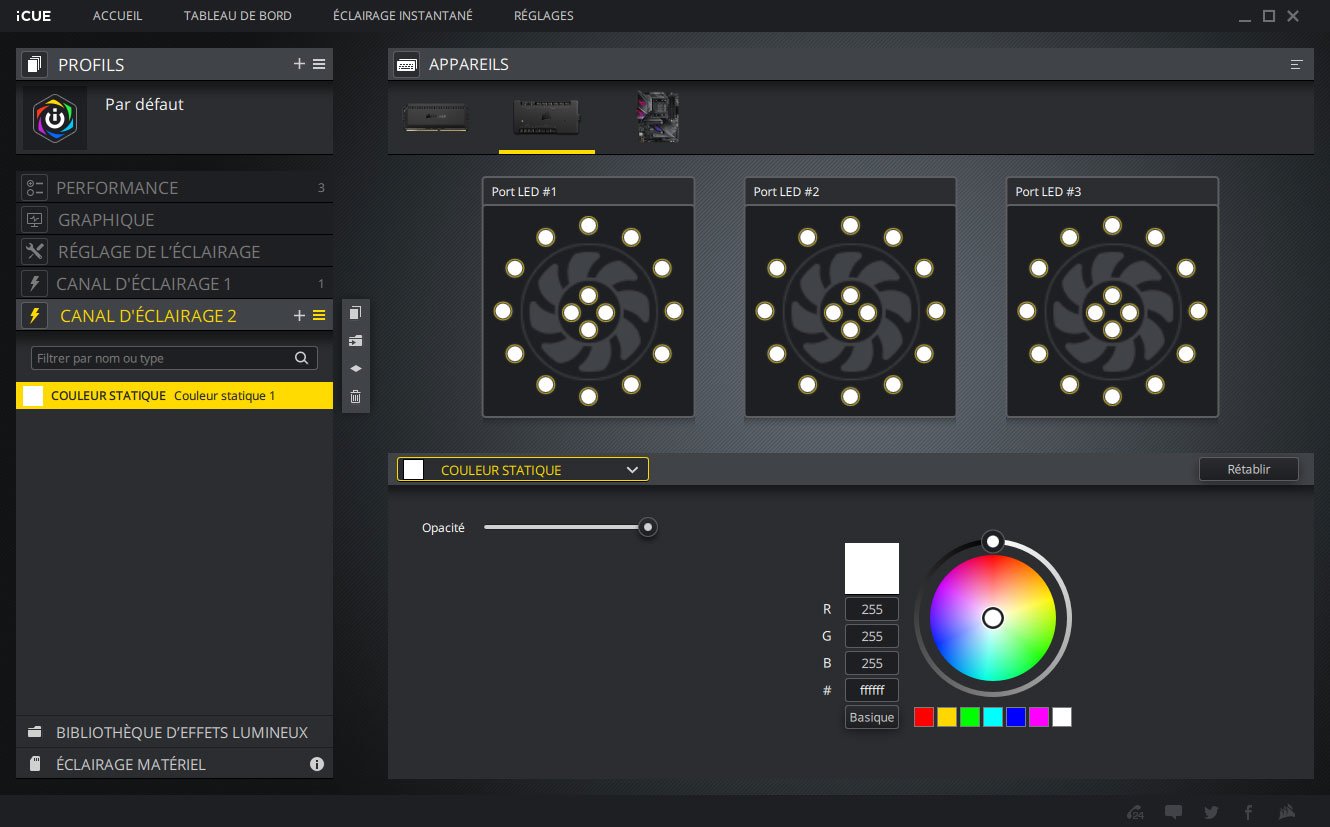
Task: Open the Canal d'éclairage 2 yellow menu icon
Action: pyautogui.click(x=319, y=316)
